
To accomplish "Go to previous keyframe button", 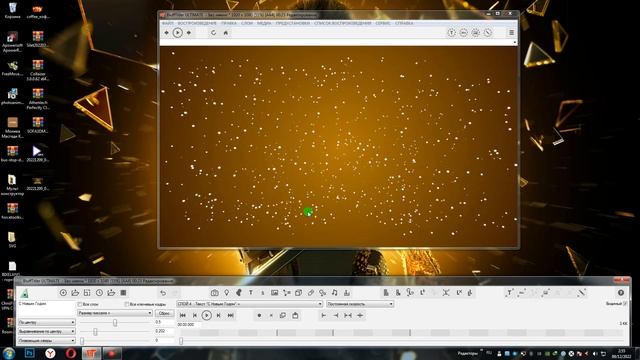I will (x=195, y=316).
